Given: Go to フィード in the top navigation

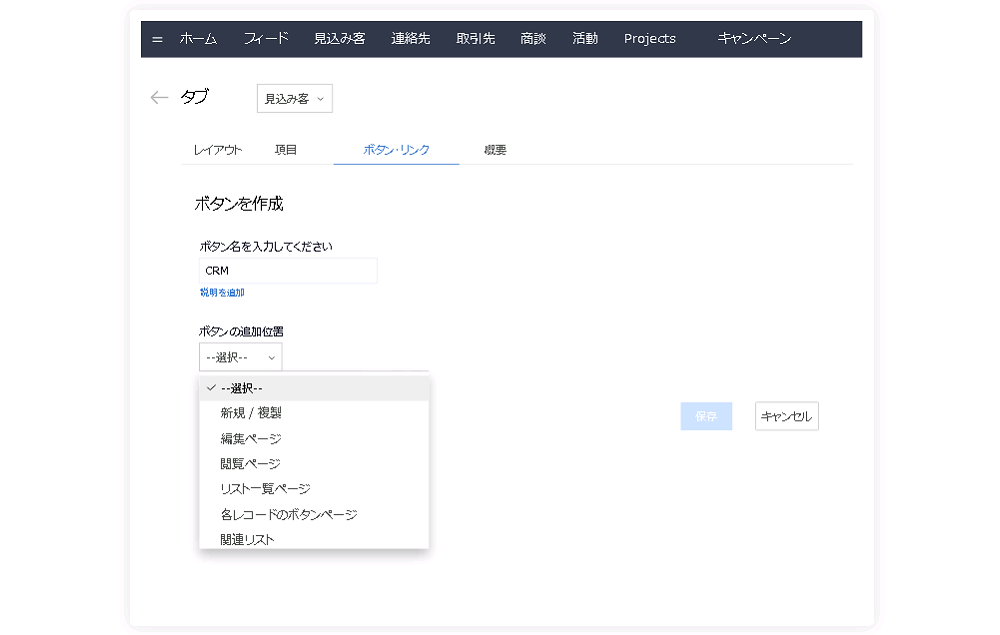Looking at the screenshot, I should tap(266, 39).
